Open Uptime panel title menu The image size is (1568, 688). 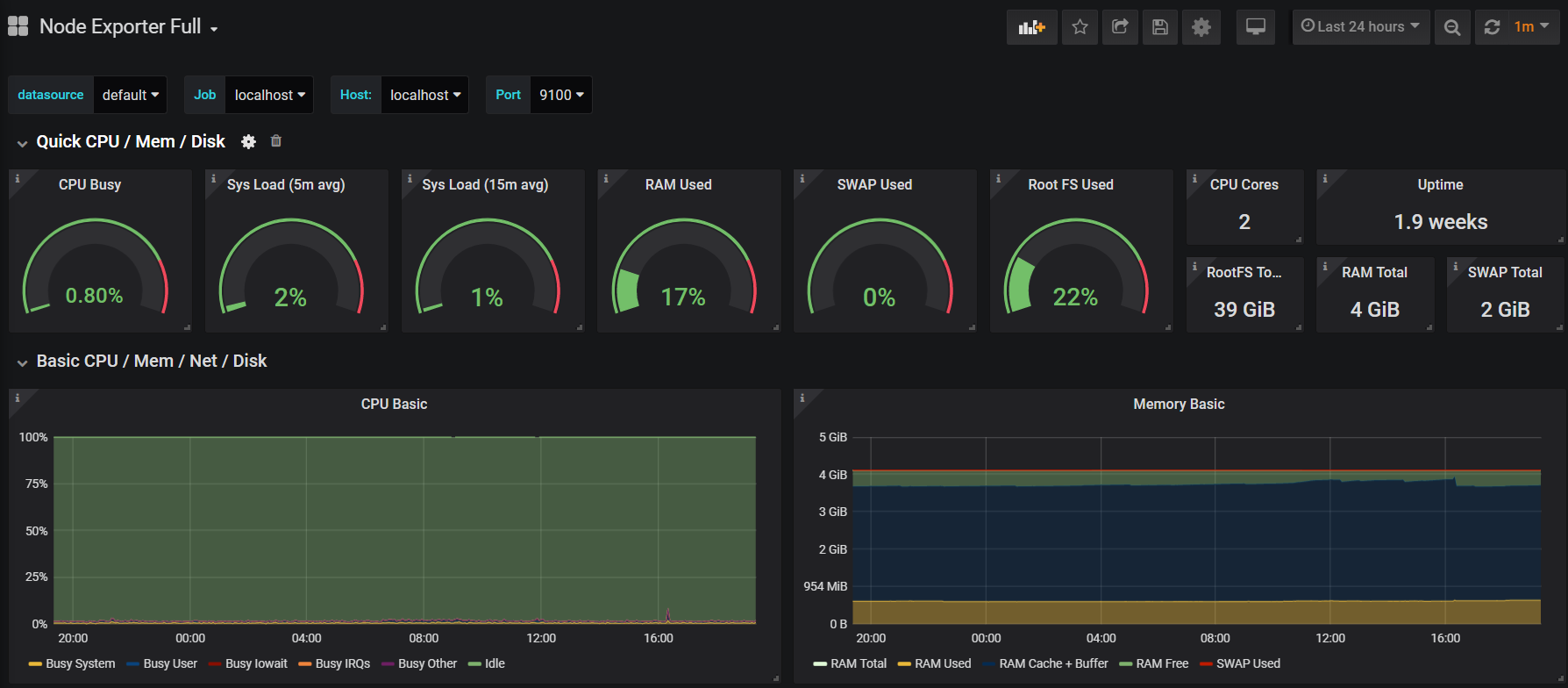(x=1440, y=184)
